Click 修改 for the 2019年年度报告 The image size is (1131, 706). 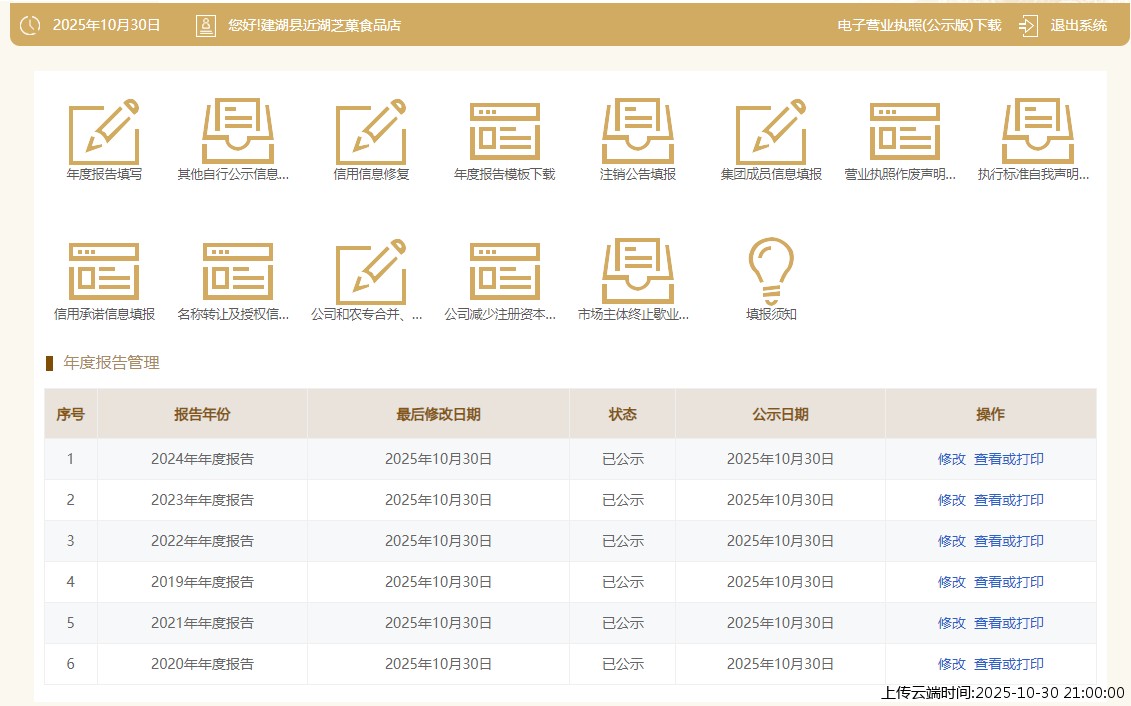(951, 582)
